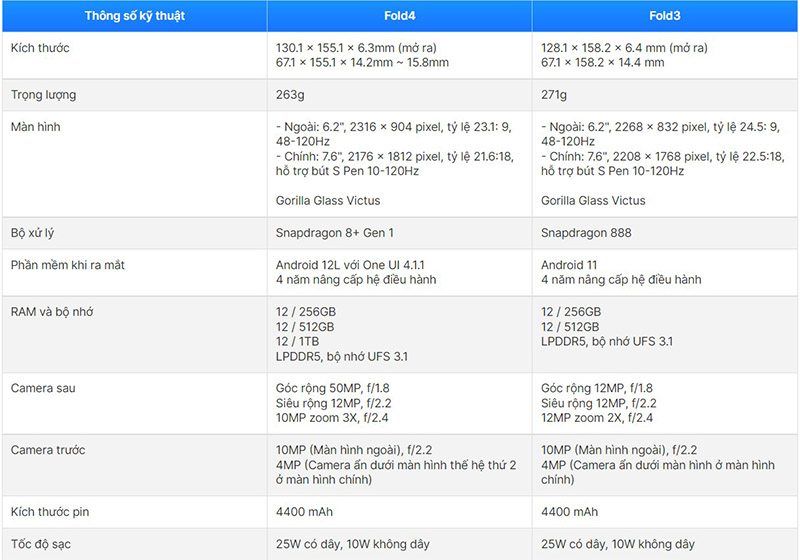Click the Fold4 column header

399,16
